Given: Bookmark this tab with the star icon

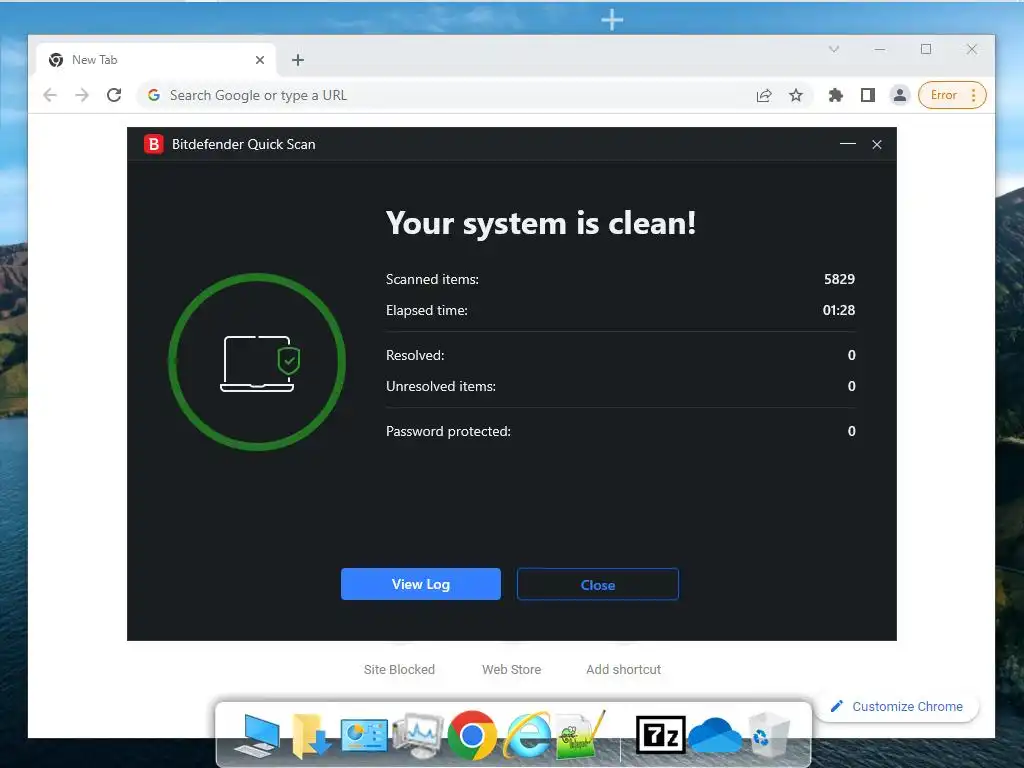Looking at the screenshot, I should (x=795, y=95).
